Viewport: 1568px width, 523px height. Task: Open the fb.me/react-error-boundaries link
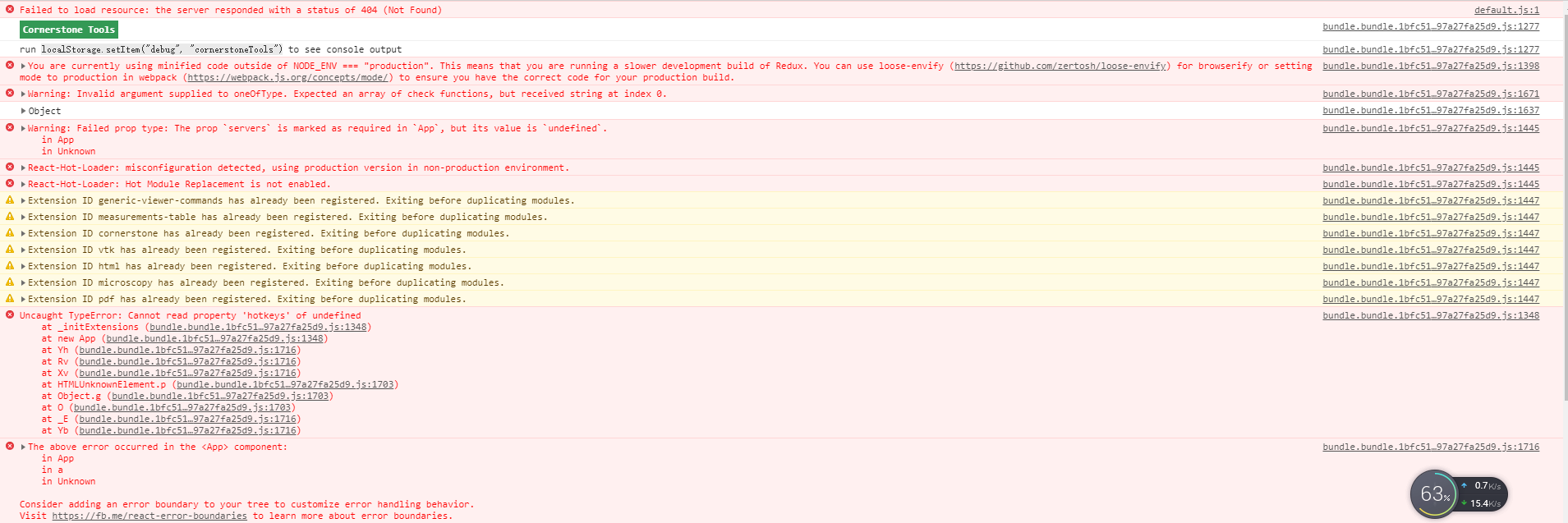click(149, 516)
